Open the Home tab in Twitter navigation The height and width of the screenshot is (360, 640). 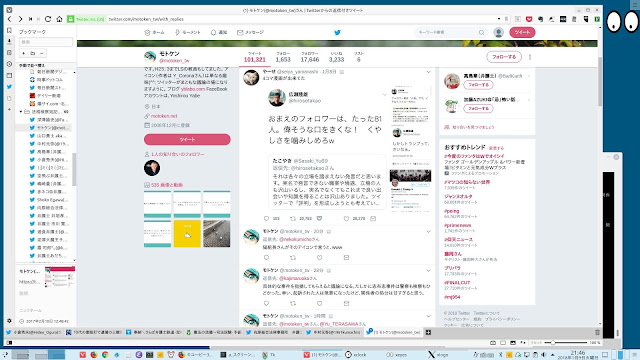(x=154, y=32)
